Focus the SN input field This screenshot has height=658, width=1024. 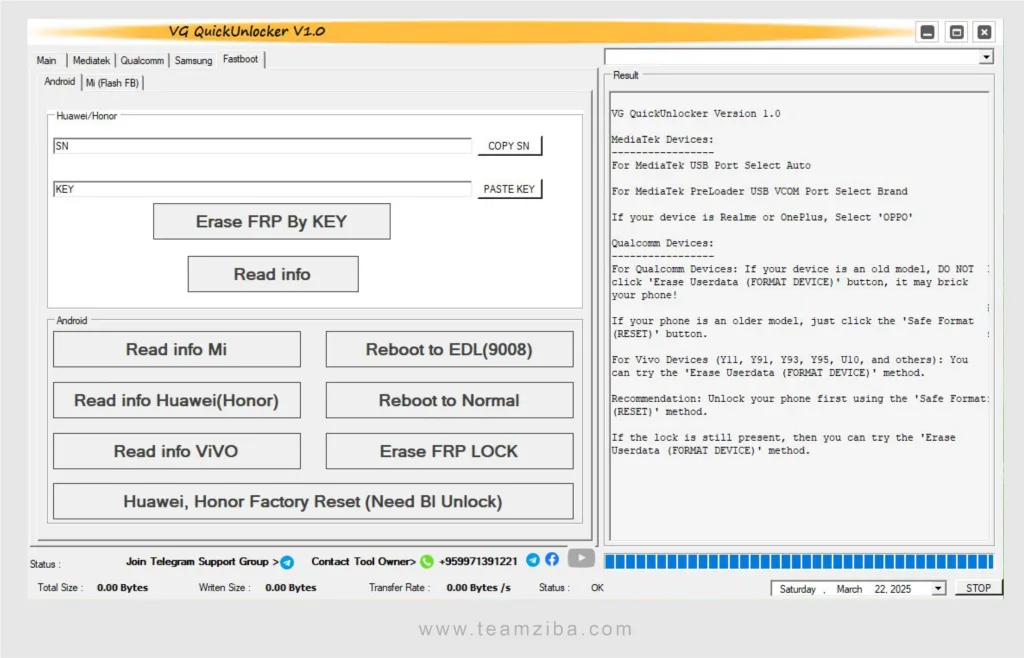click(x=262, y=146)
